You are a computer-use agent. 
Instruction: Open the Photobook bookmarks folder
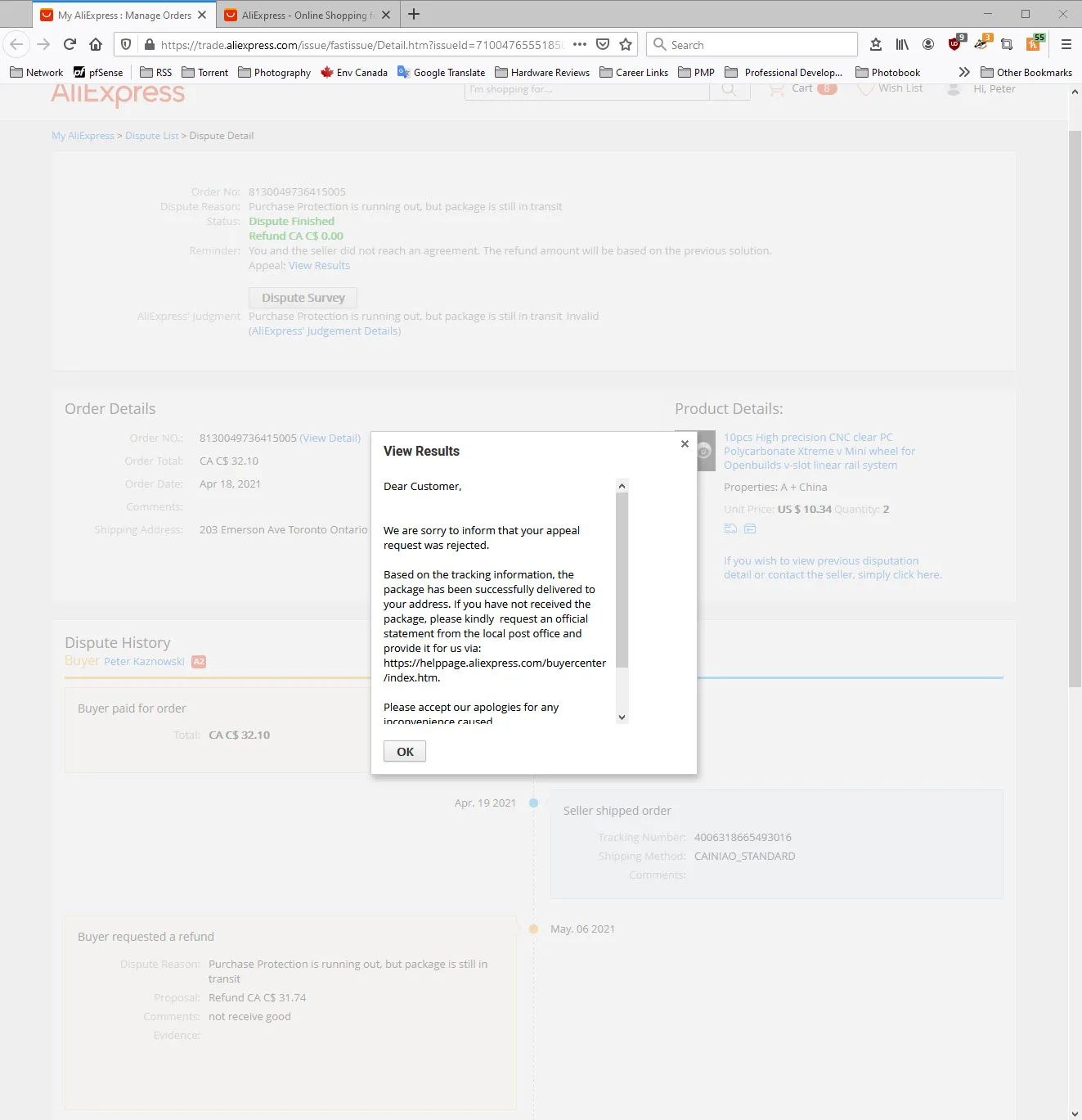[888, 72]
